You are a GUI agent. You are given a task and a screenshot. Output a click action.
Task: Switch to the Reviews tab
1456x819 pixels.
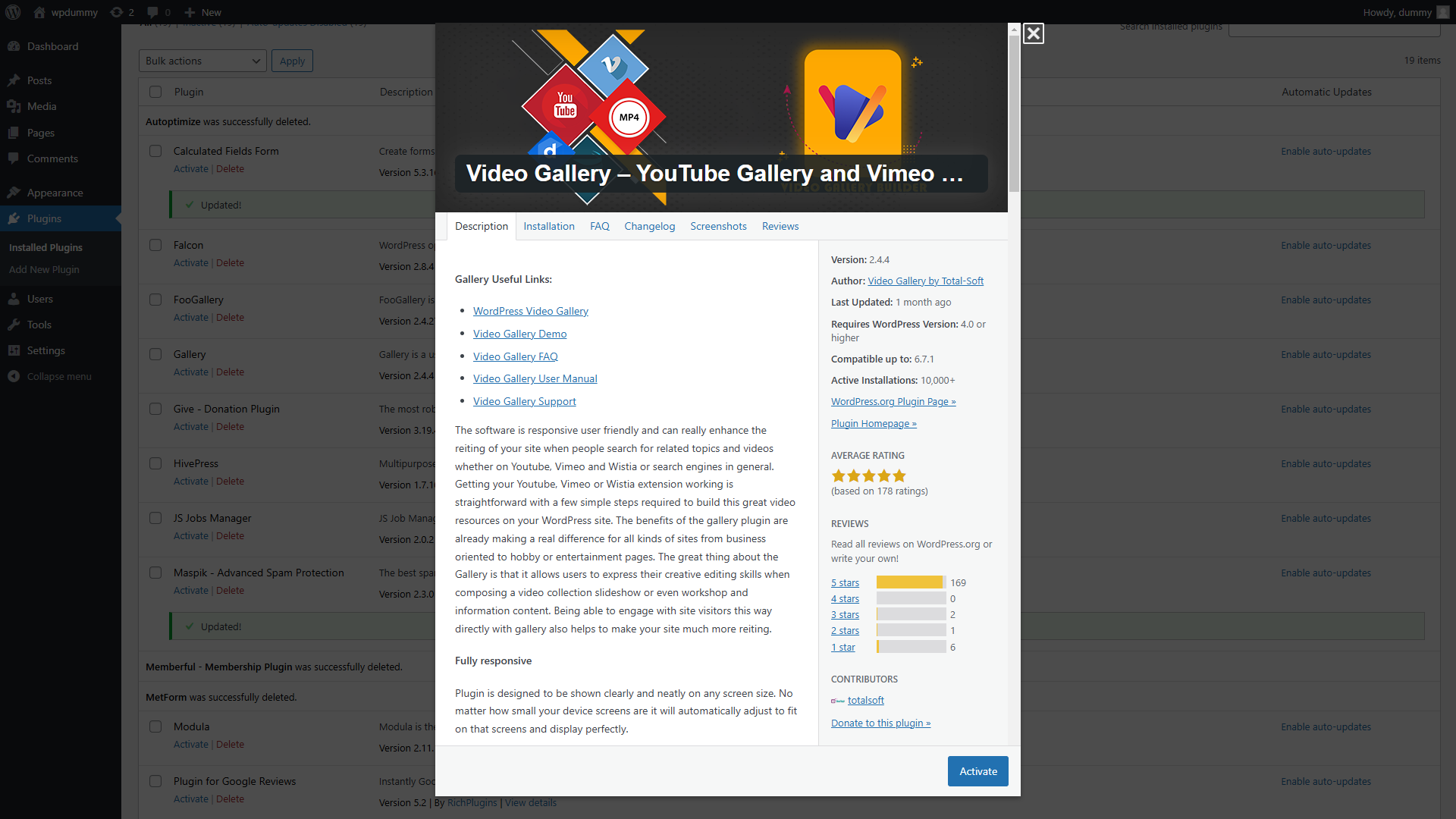pos(780,226)
